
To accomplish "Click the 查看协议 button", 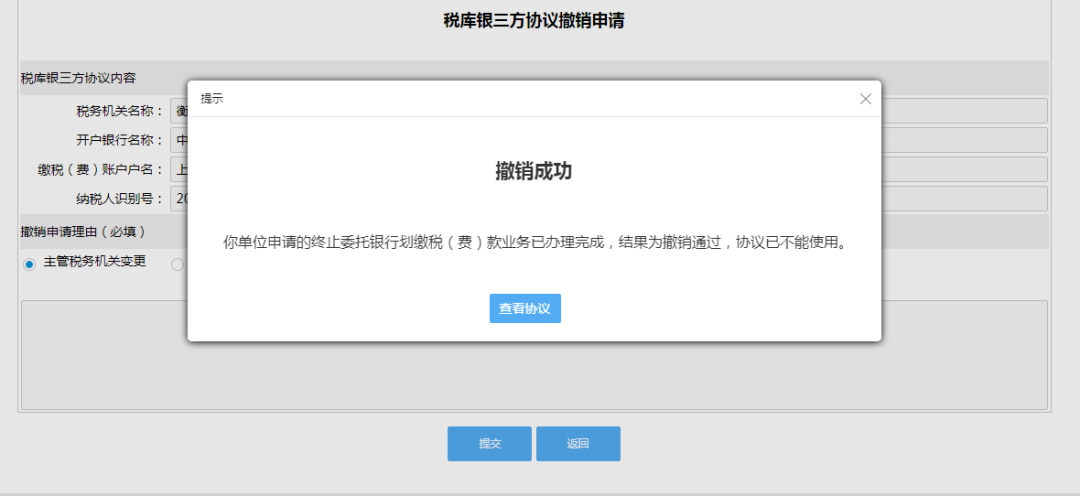I will [525, 309].
